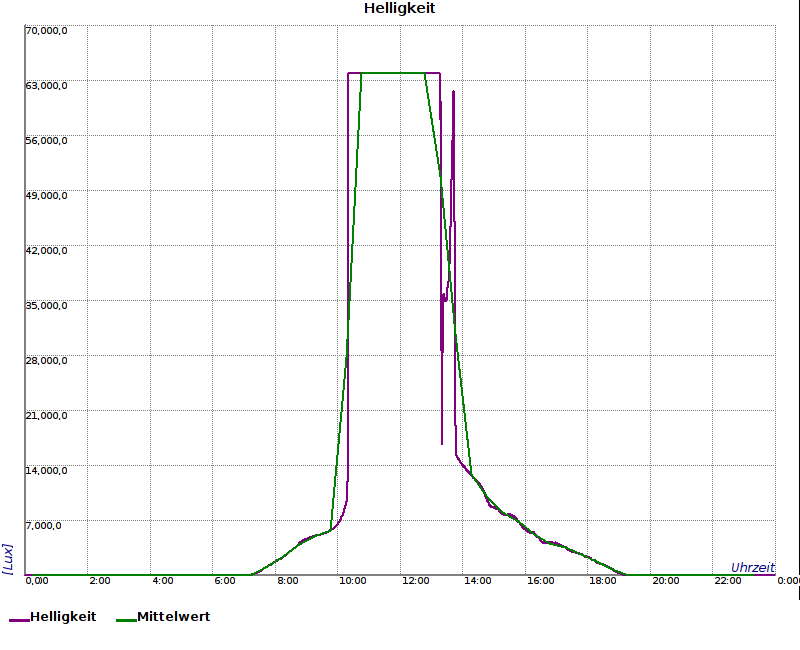Click the 21,000,0 y-axis value
Viewport: 800px width, 650px height.
coord(46,416)
